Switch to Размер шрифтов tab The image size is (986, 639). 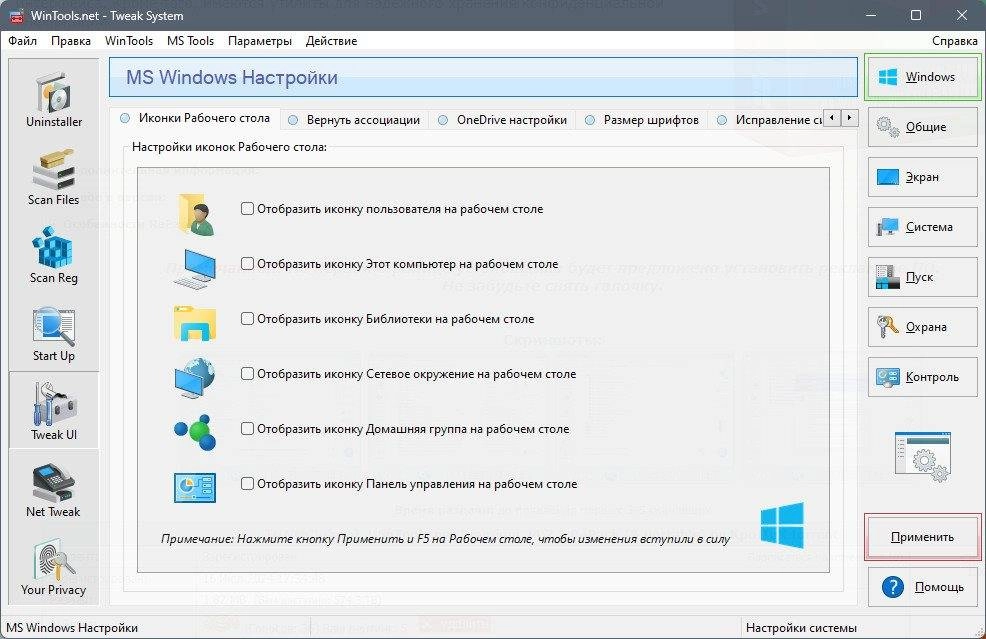(641, 119)
